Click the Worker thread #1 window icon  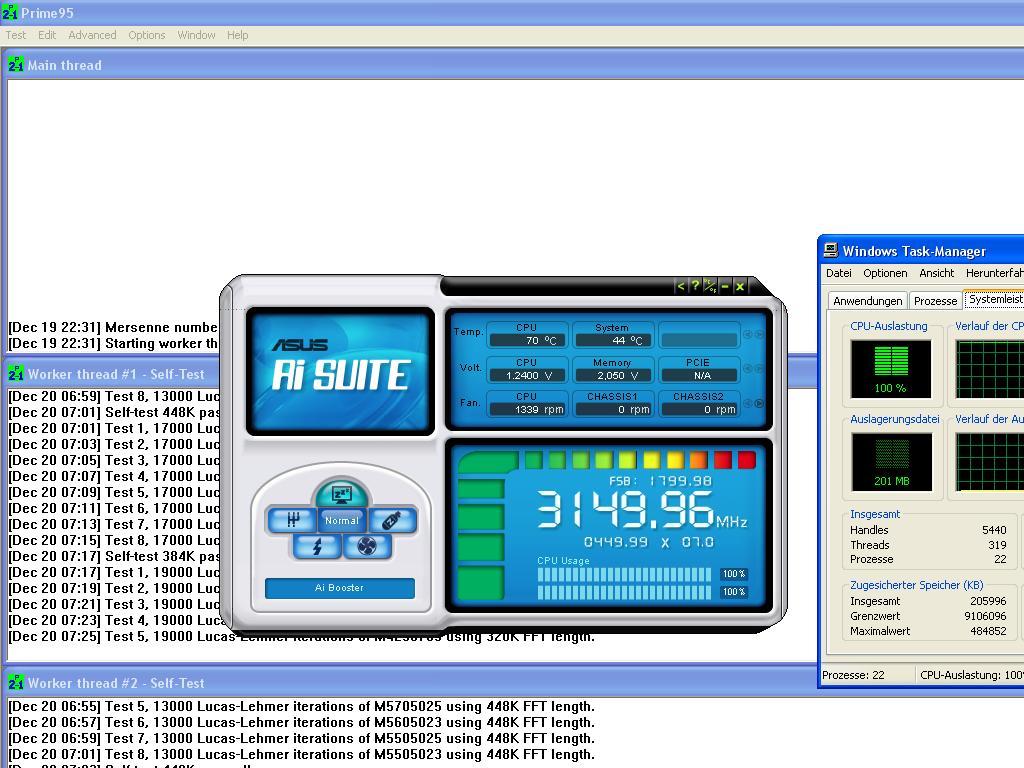point(16,374)
